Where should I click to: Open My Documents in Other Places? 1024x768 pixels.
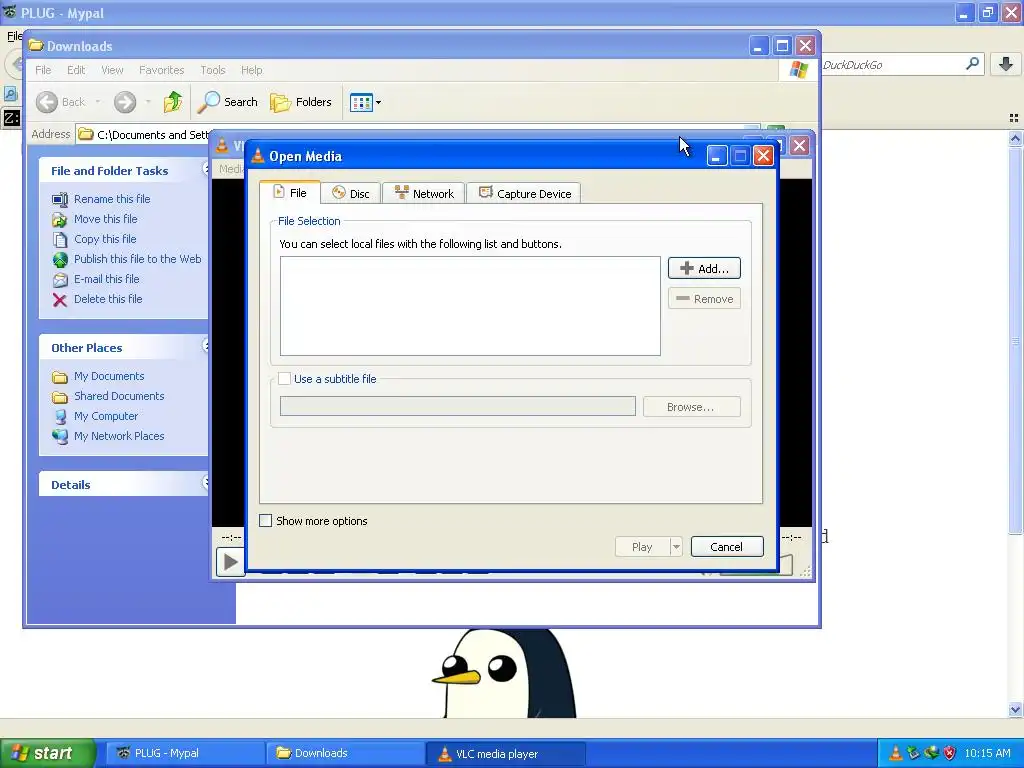pyautogui.click(x=108, y=376)
